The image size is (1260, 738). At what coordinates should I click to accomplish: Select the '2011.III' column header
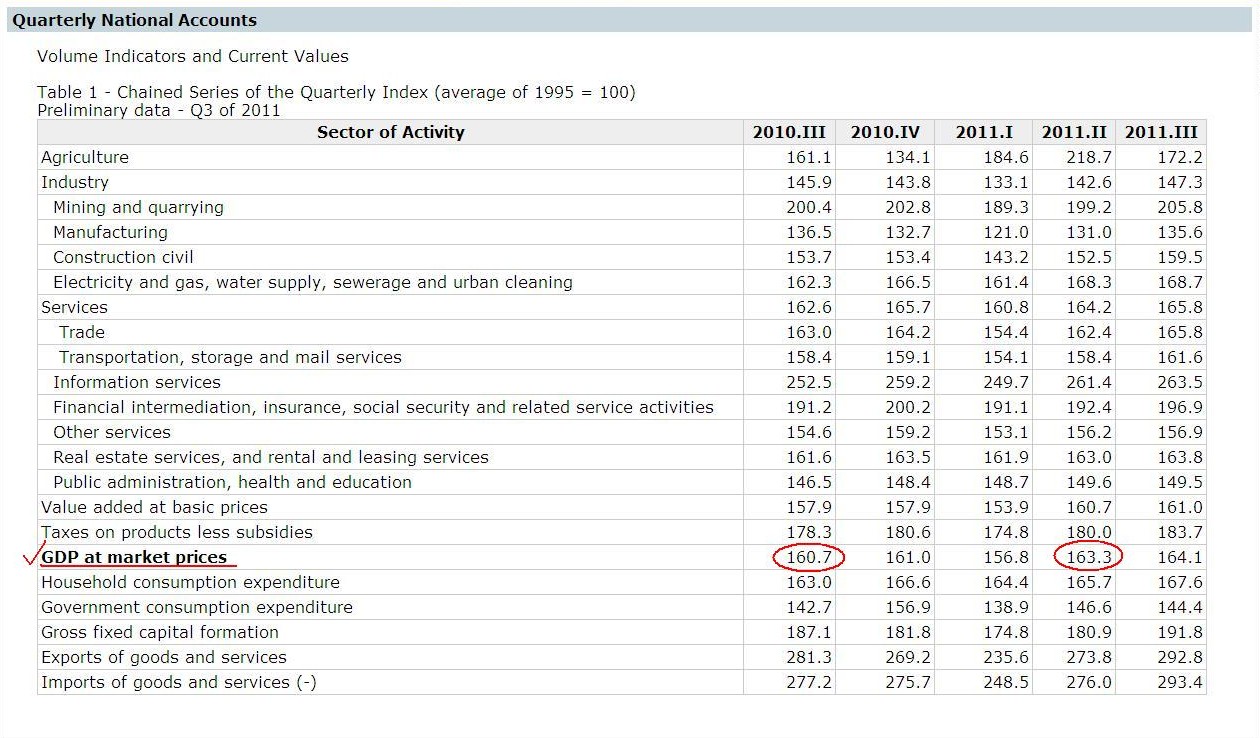coord(1161,132)
